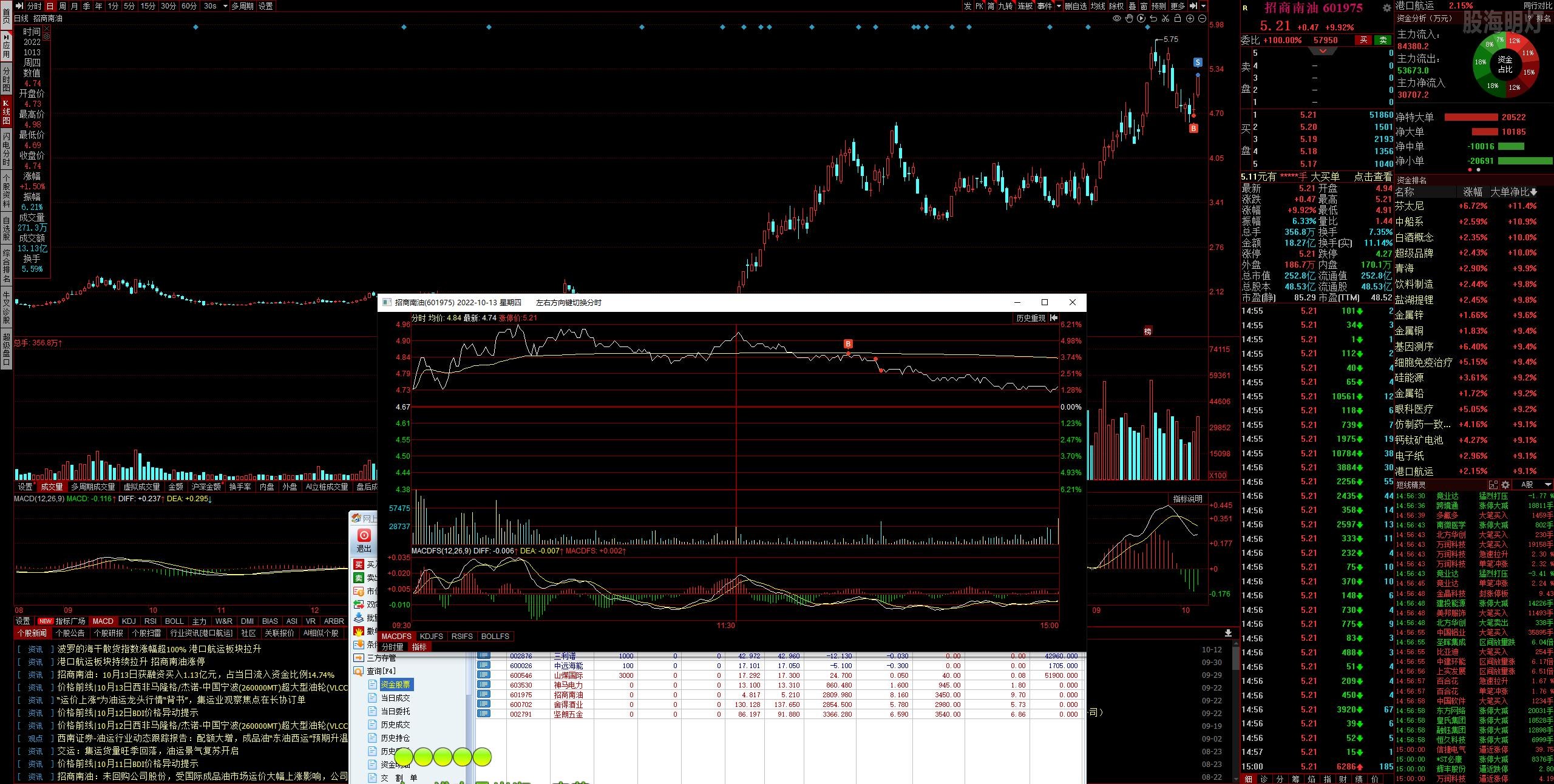Image resolution: width=1554 pixels, height=784 pixels.
Task: Switch to the 60分 period
Action: (189, 6)
